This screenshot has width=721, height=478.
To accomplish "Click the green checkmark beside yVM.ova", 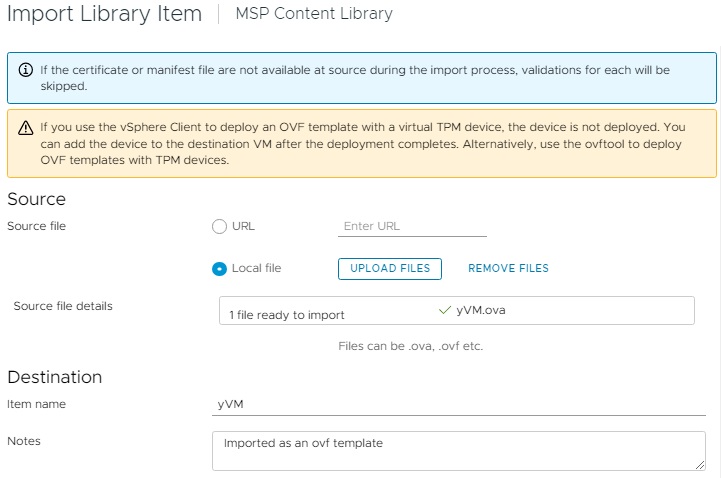I will (x=445, y=310).
